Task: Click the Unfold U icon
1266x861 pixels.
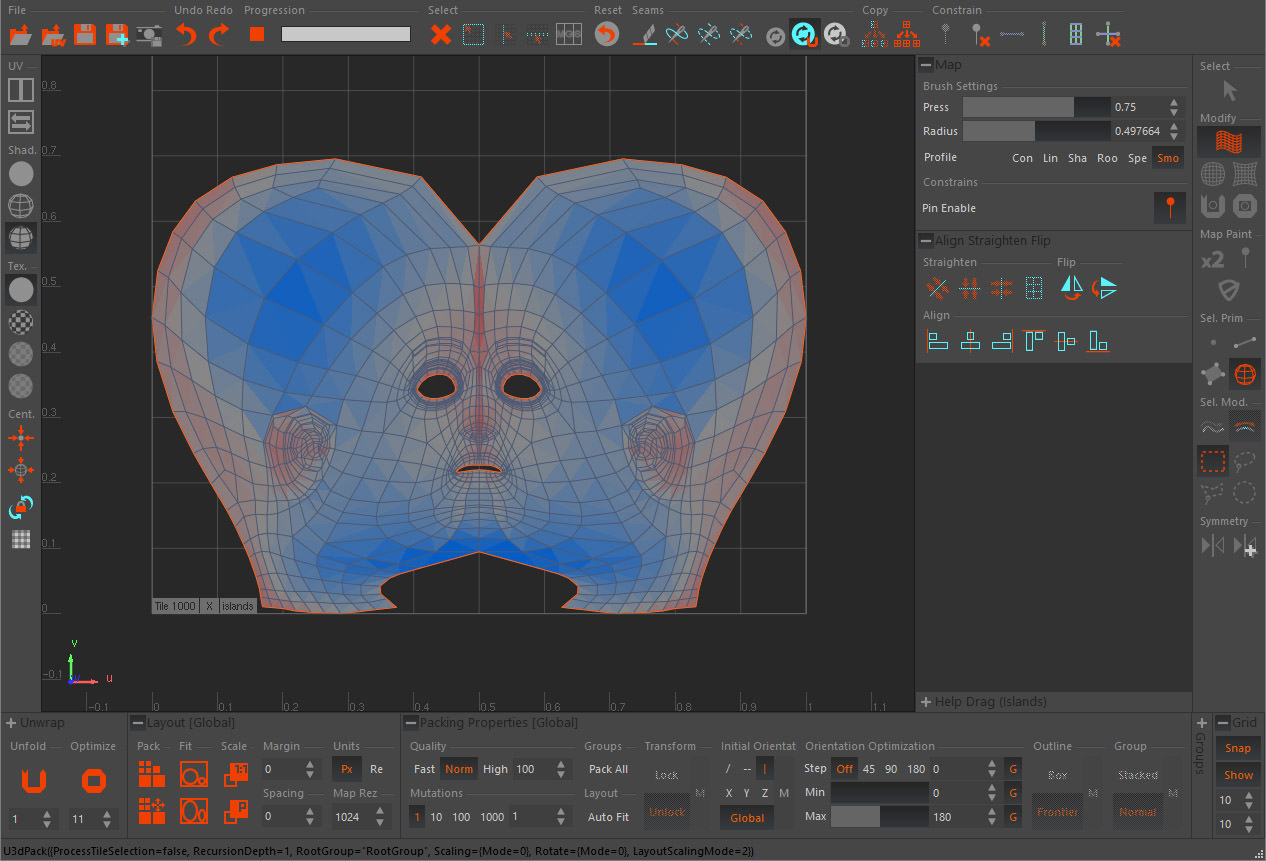Action: [x=34, y=780]
